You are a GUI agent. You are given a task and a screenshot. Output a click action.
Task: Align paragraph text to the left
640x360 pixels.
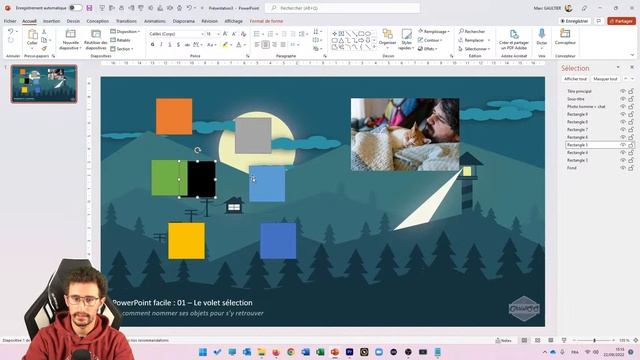pos(257,44)
